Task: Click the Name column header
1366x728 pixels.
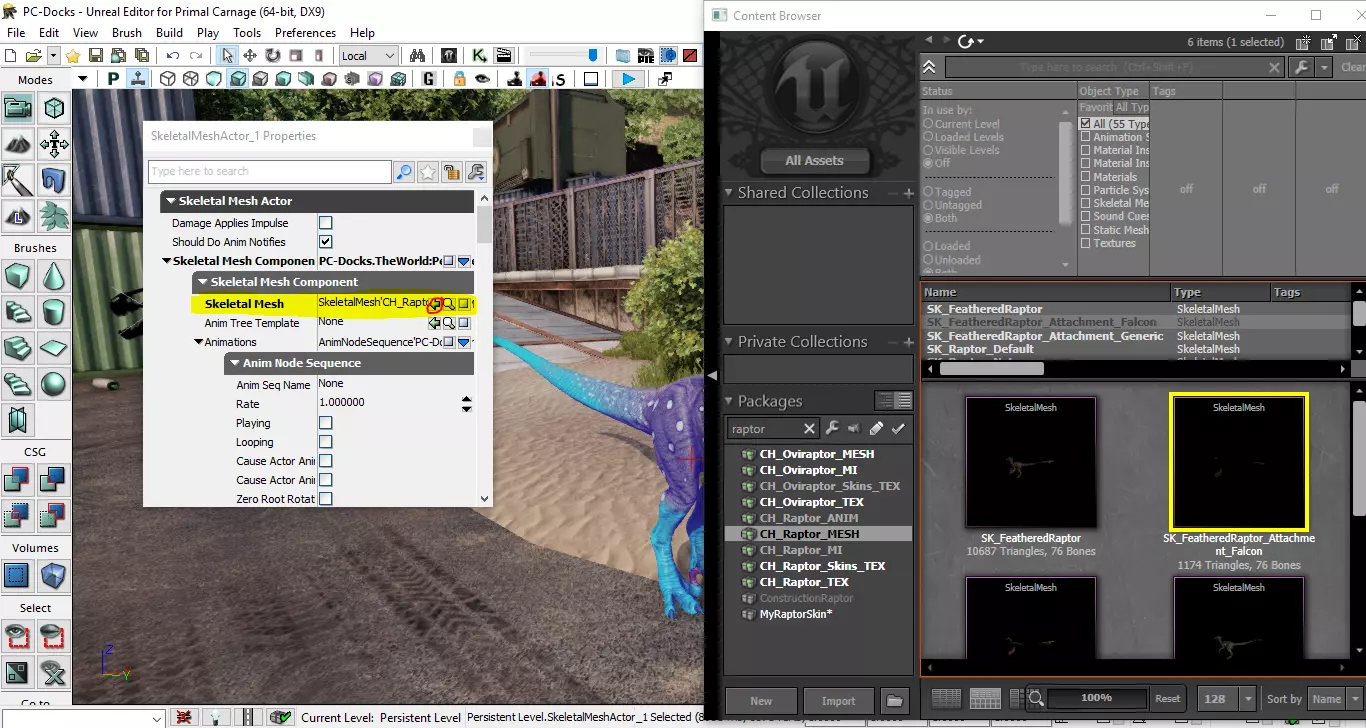Action: pyautogui.click(x=1045, y=292)
